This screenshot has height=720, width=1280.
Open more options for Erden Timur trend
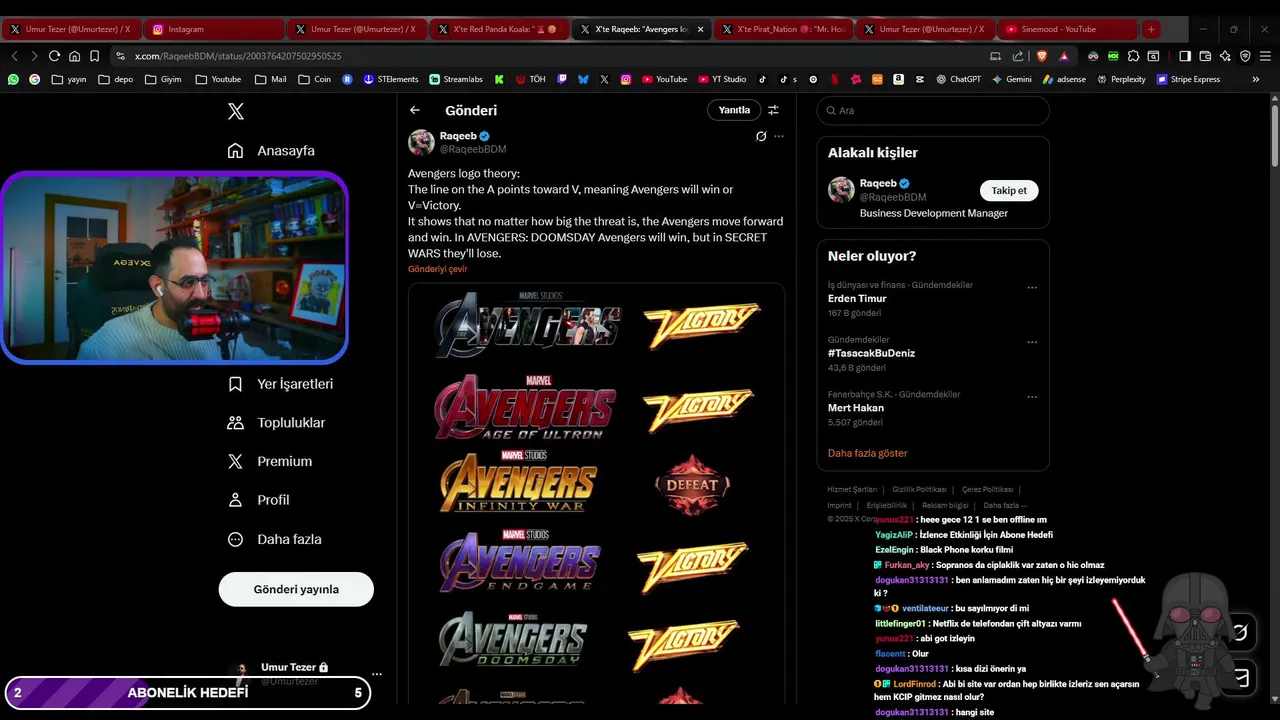tap(1032, 288)
